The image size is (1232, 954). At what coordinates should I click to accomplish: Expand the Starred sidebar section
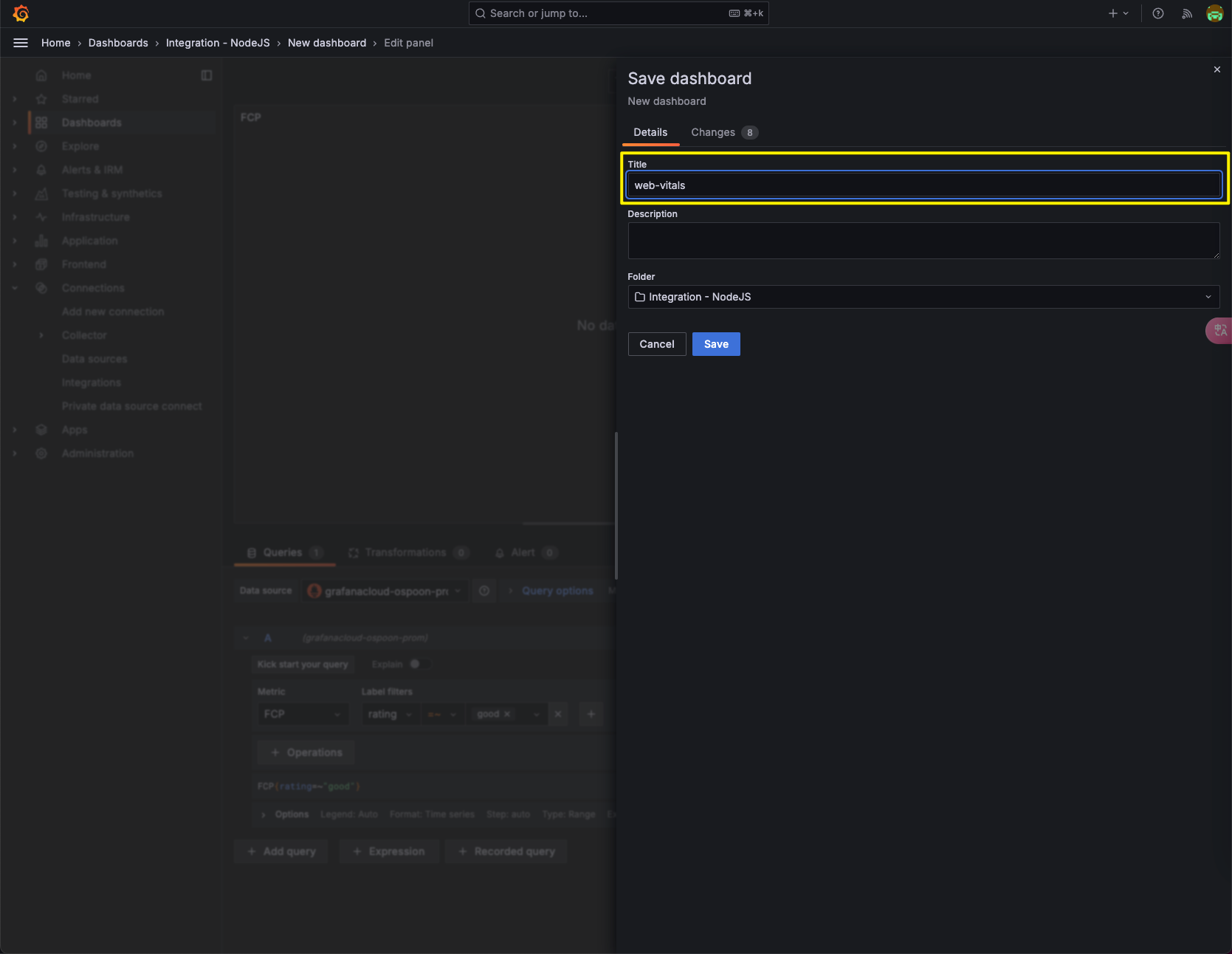pos(15,99)
